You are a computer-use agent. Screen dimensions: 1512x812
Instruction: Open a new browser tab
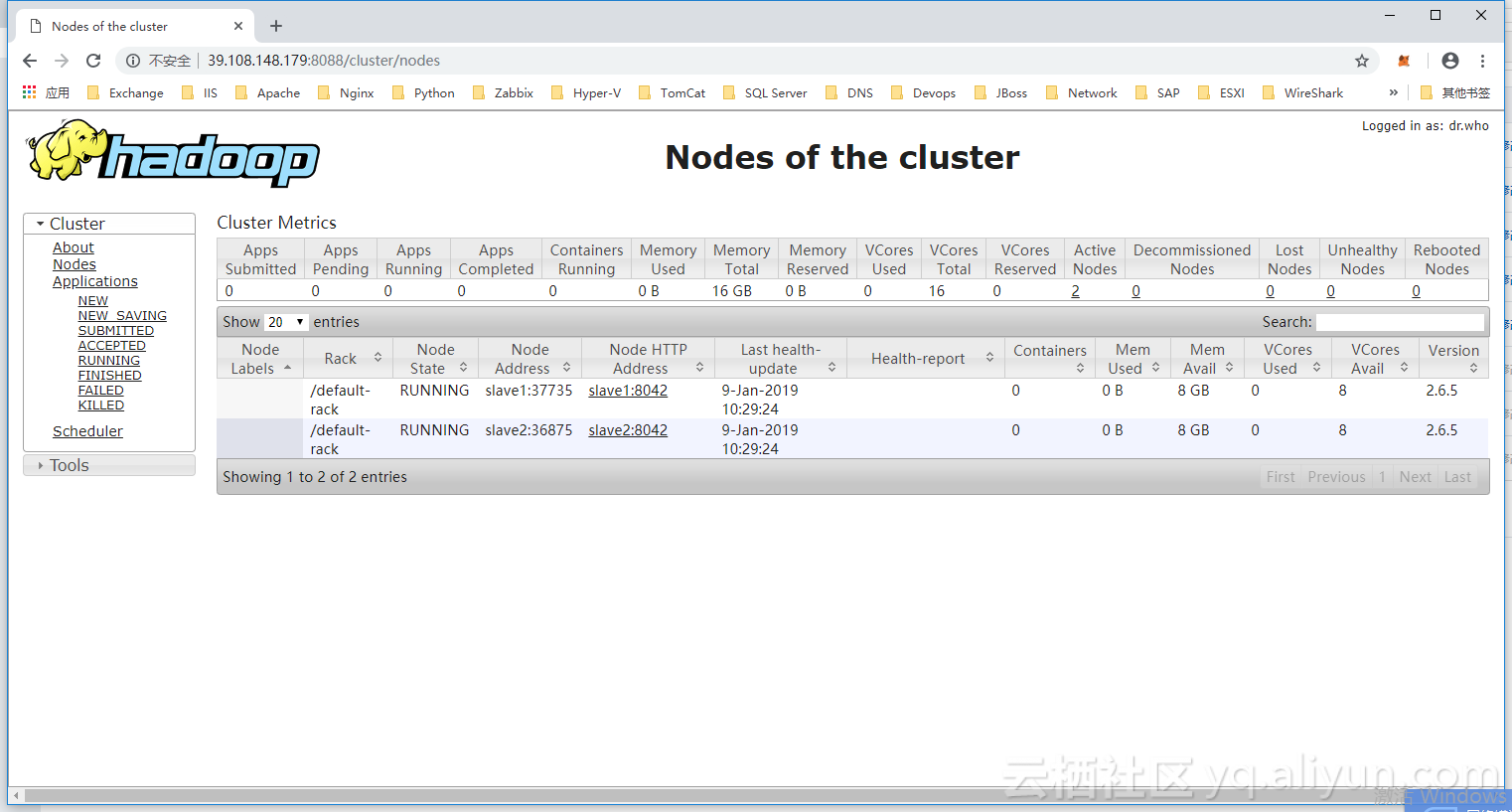(276, 26)
